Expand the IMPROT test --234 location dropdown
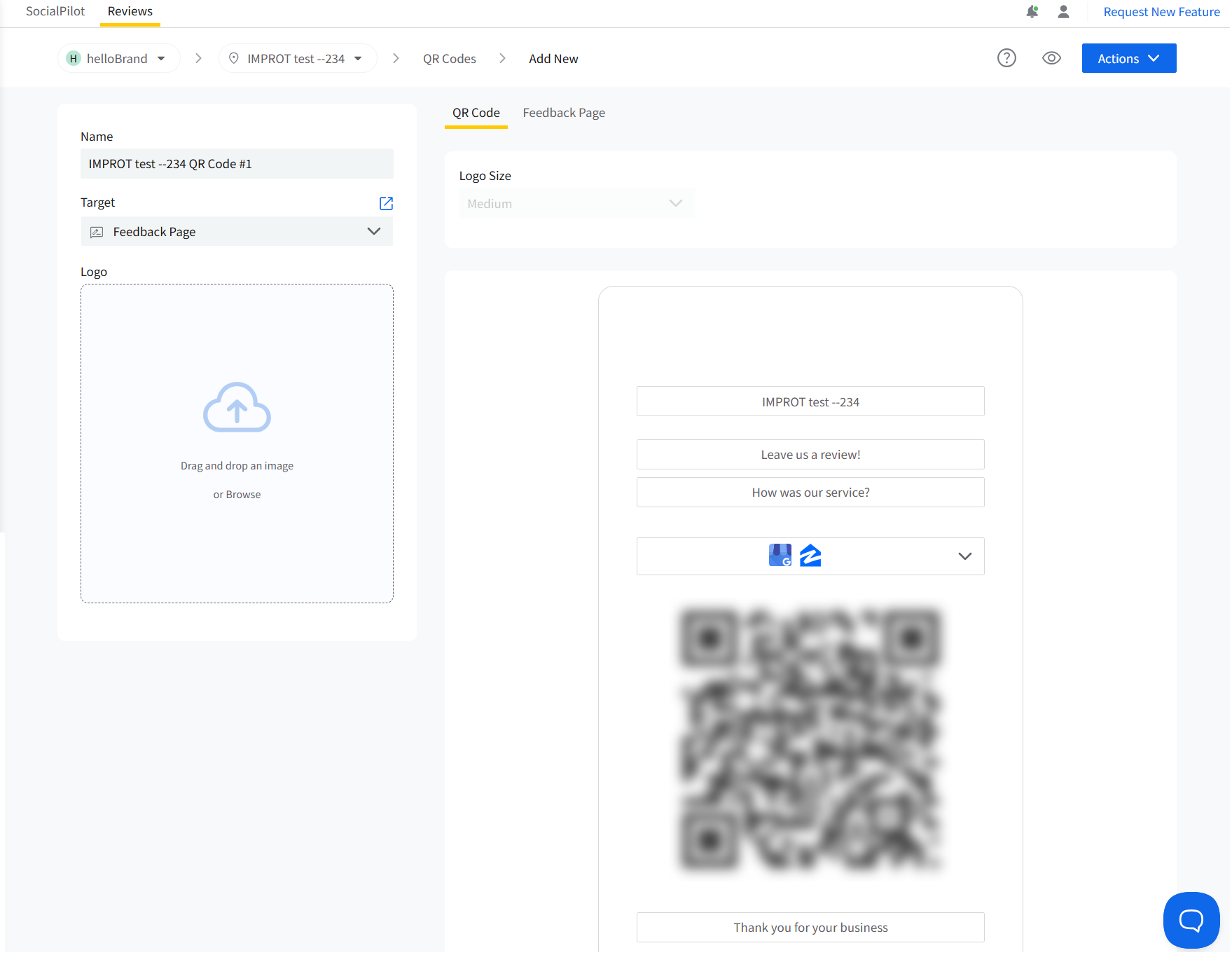This screenshot has width=1232, height=955. [x=298, y=59]
